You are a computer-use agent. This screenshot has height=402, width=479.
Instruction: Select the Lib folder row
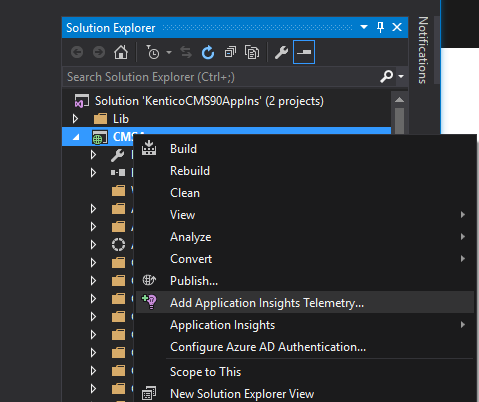tap(227, 119)
